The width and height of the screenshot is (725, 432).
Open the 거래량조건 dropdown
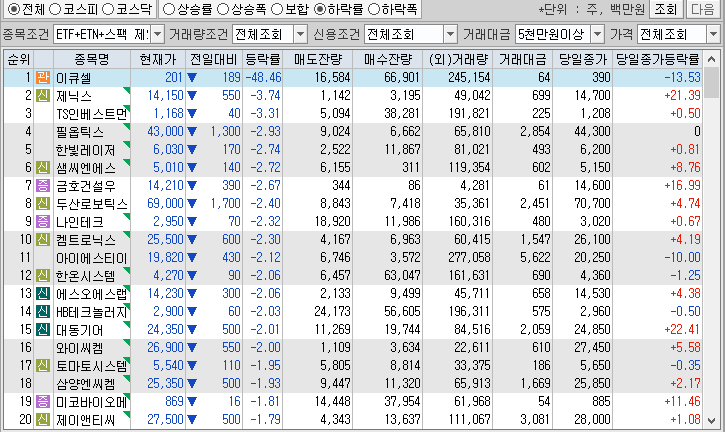301,34
